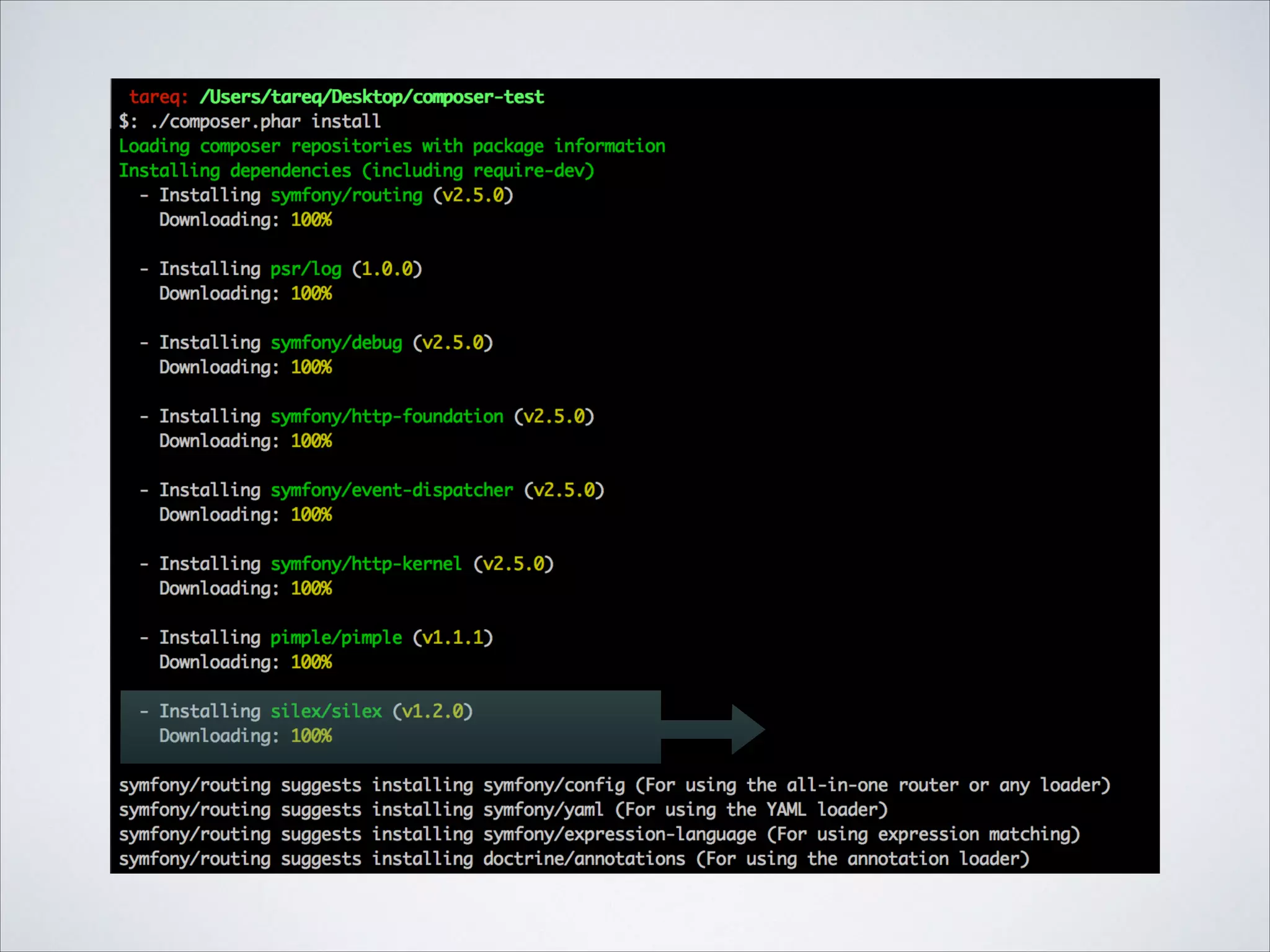This screenshot has height=952, width=1270.
Task: Click the silex/silex package name
Action: 326,712
